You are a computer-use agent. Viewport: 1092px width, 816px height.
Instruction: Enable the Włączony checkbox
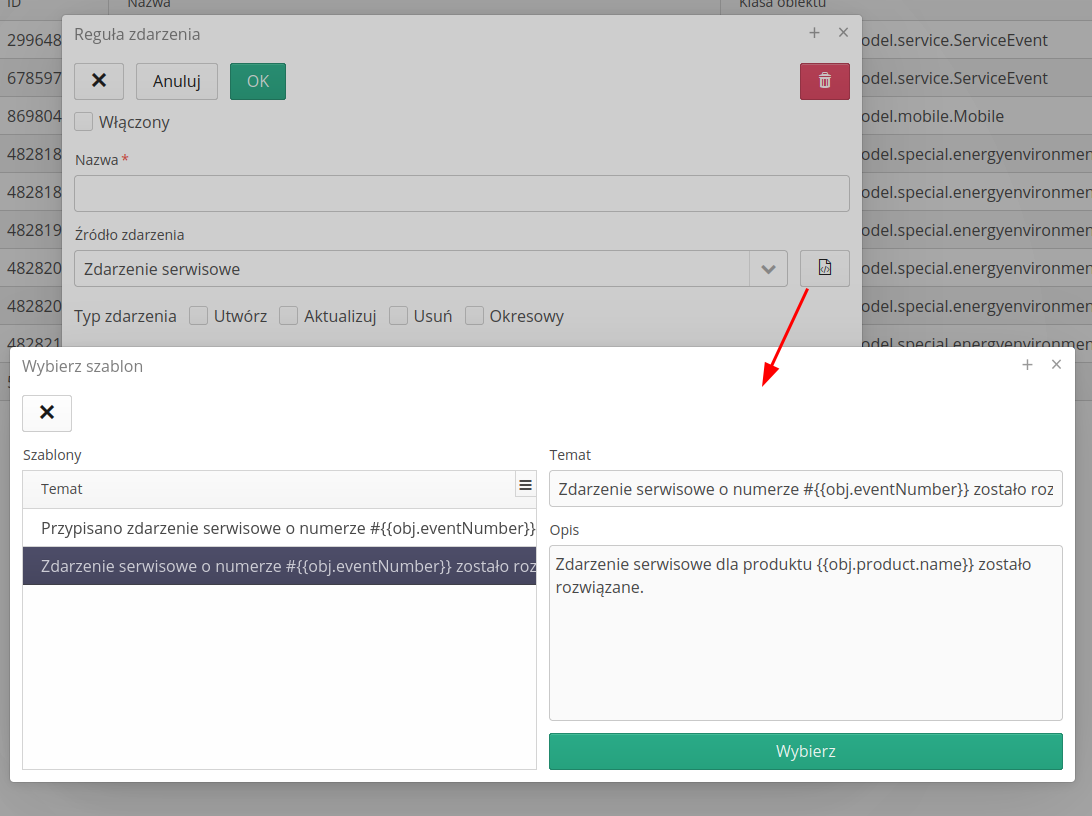[85, 122]
